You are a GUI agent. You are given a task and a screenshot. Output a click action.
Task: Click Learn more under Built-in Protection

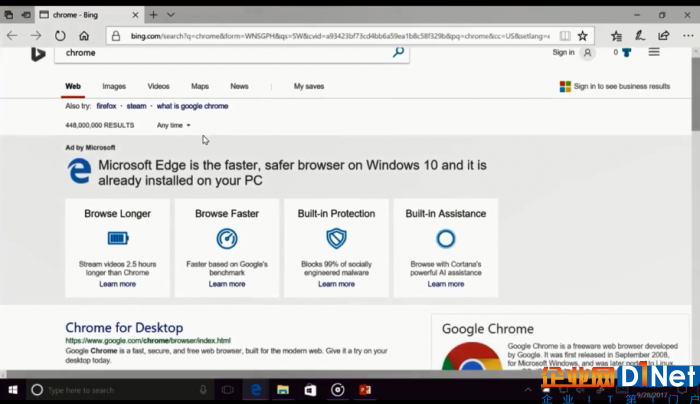tap(336, 284)
